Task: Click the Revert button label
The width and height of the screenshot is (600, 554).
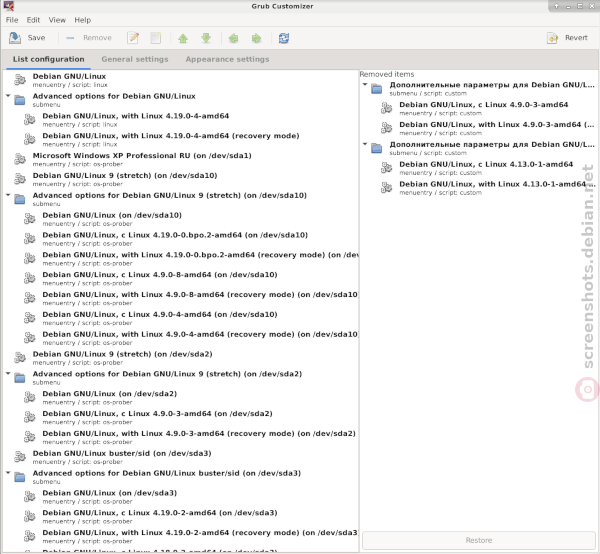Action: [576, 38]
